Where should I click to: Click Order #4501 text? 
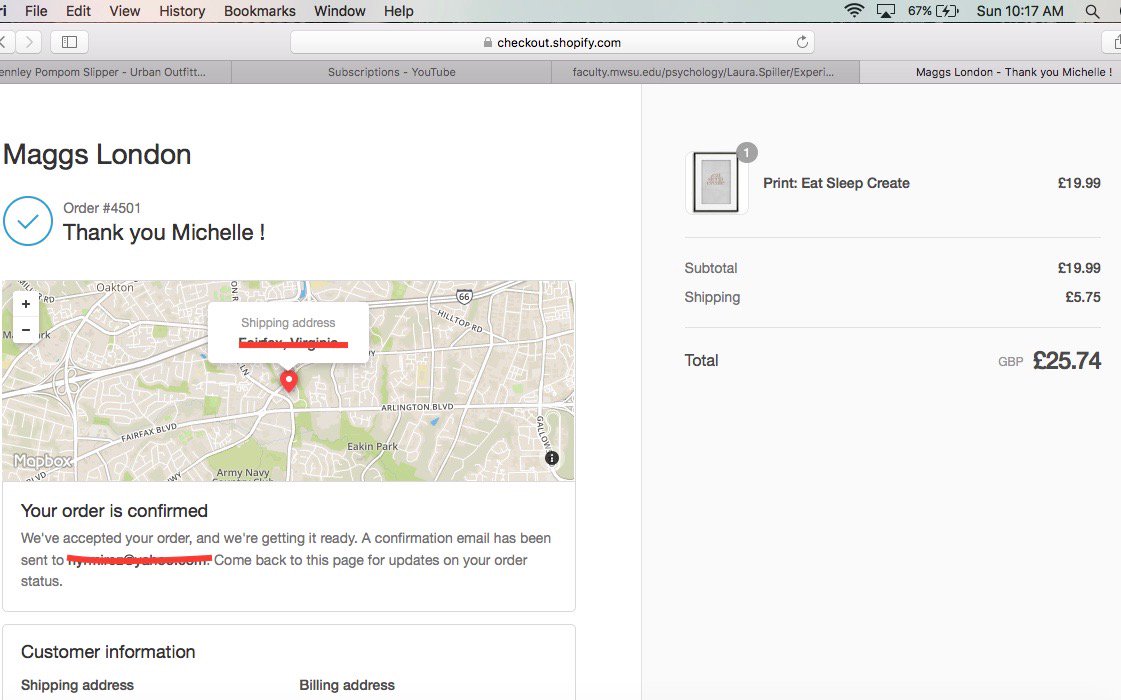102,208
